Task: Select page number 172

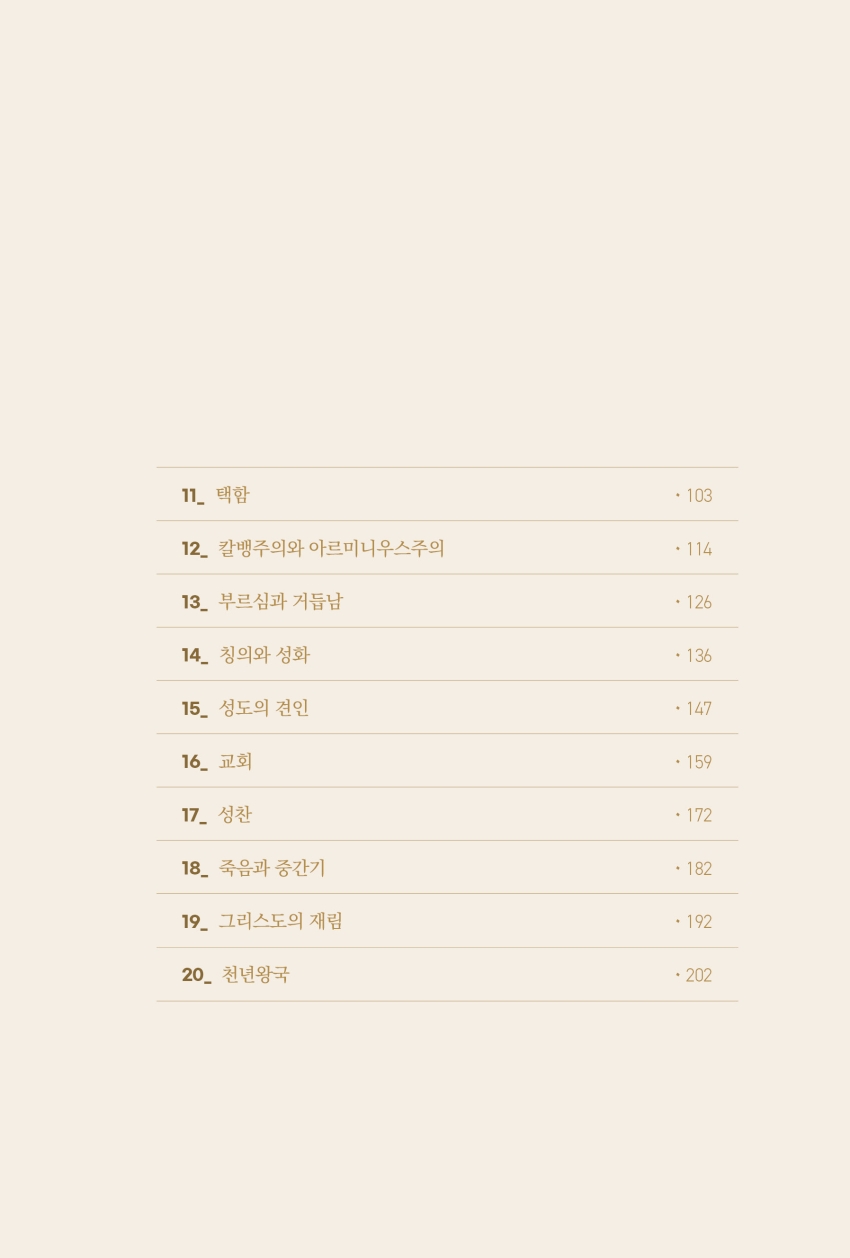Action: point(698,816)
